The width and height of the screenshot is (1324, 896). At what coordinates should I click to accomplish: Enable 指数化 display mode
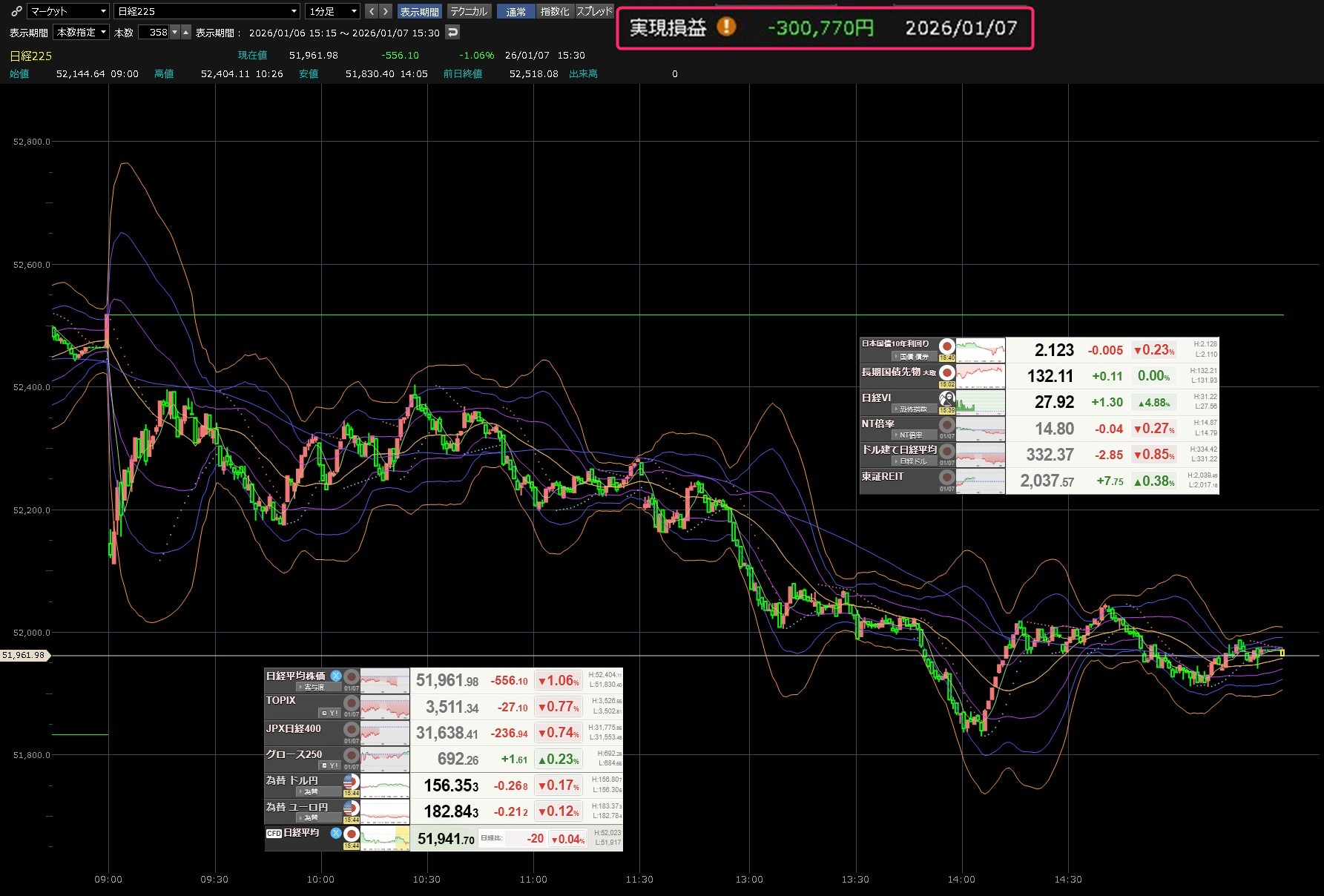pyautogui.click(x=554, y=11)
